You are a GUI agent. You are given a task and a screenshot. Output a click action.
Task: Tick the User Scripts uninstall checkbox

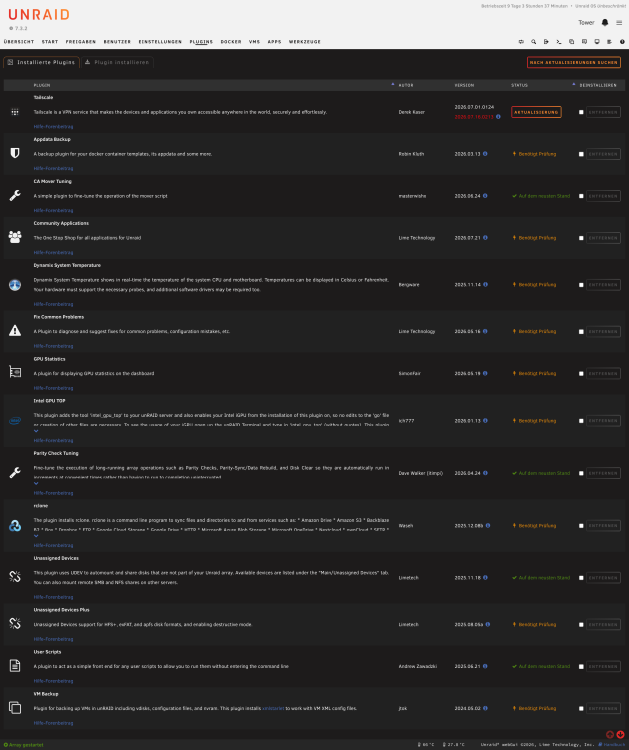pos(581,666)
